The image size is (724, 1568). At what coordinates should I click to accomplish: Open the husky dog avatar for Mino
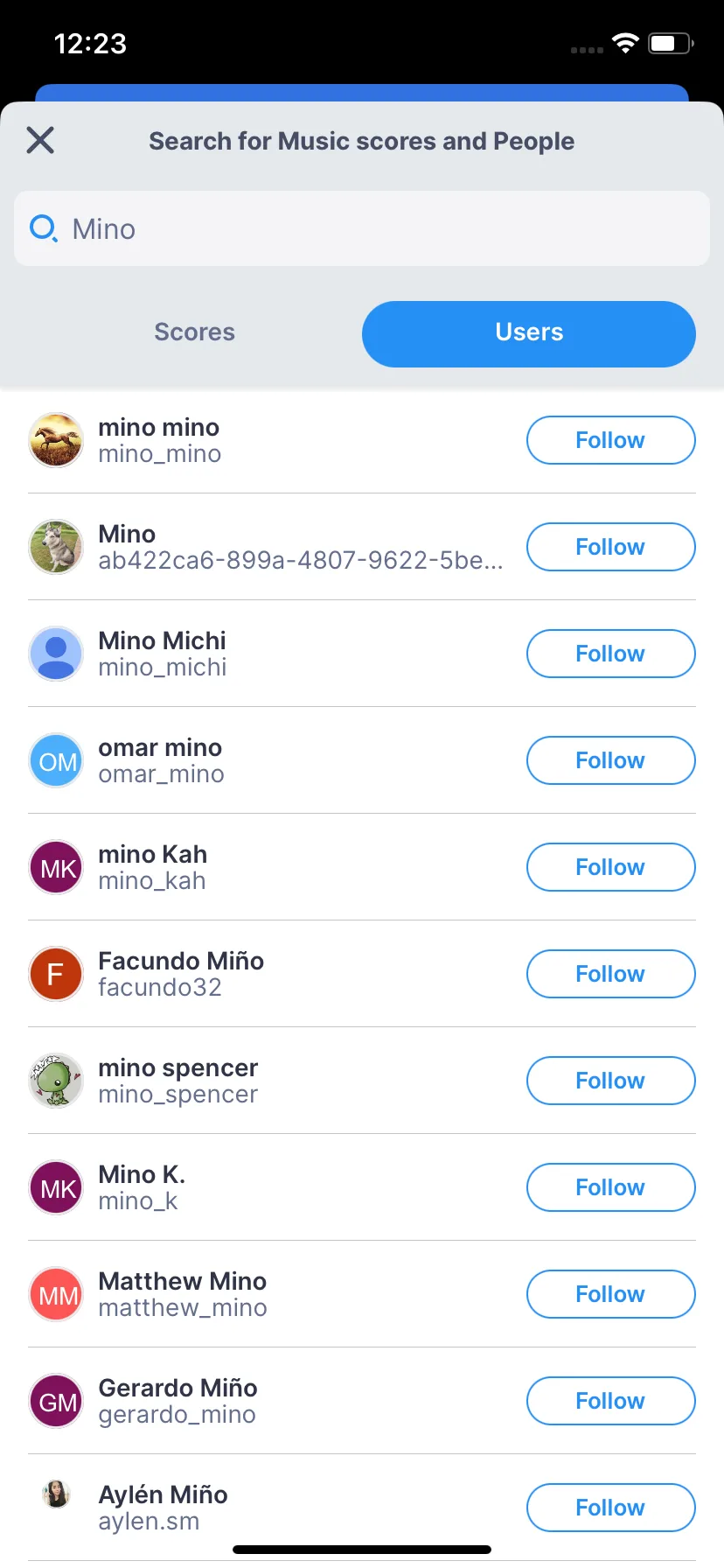56,547
